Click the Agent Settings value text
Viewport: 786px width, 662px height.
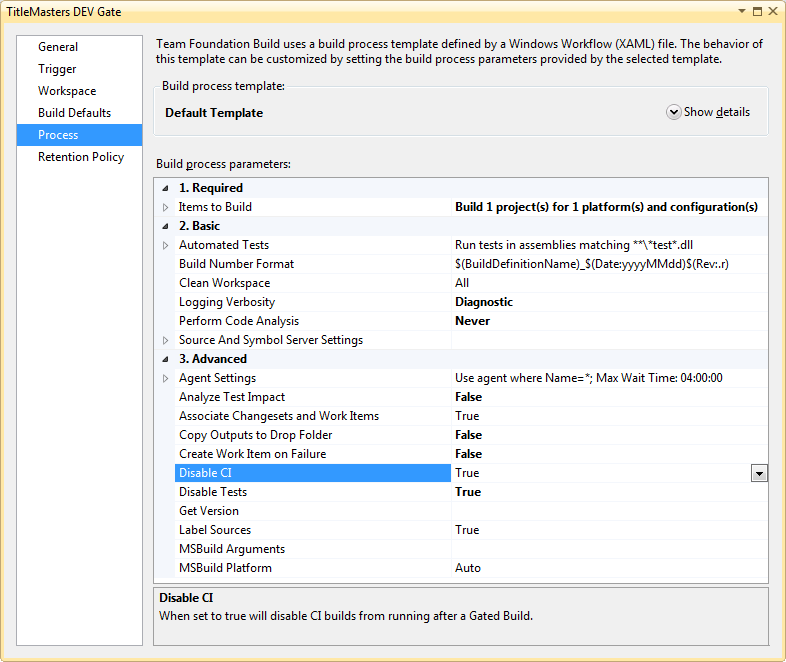tap(588, 378)
